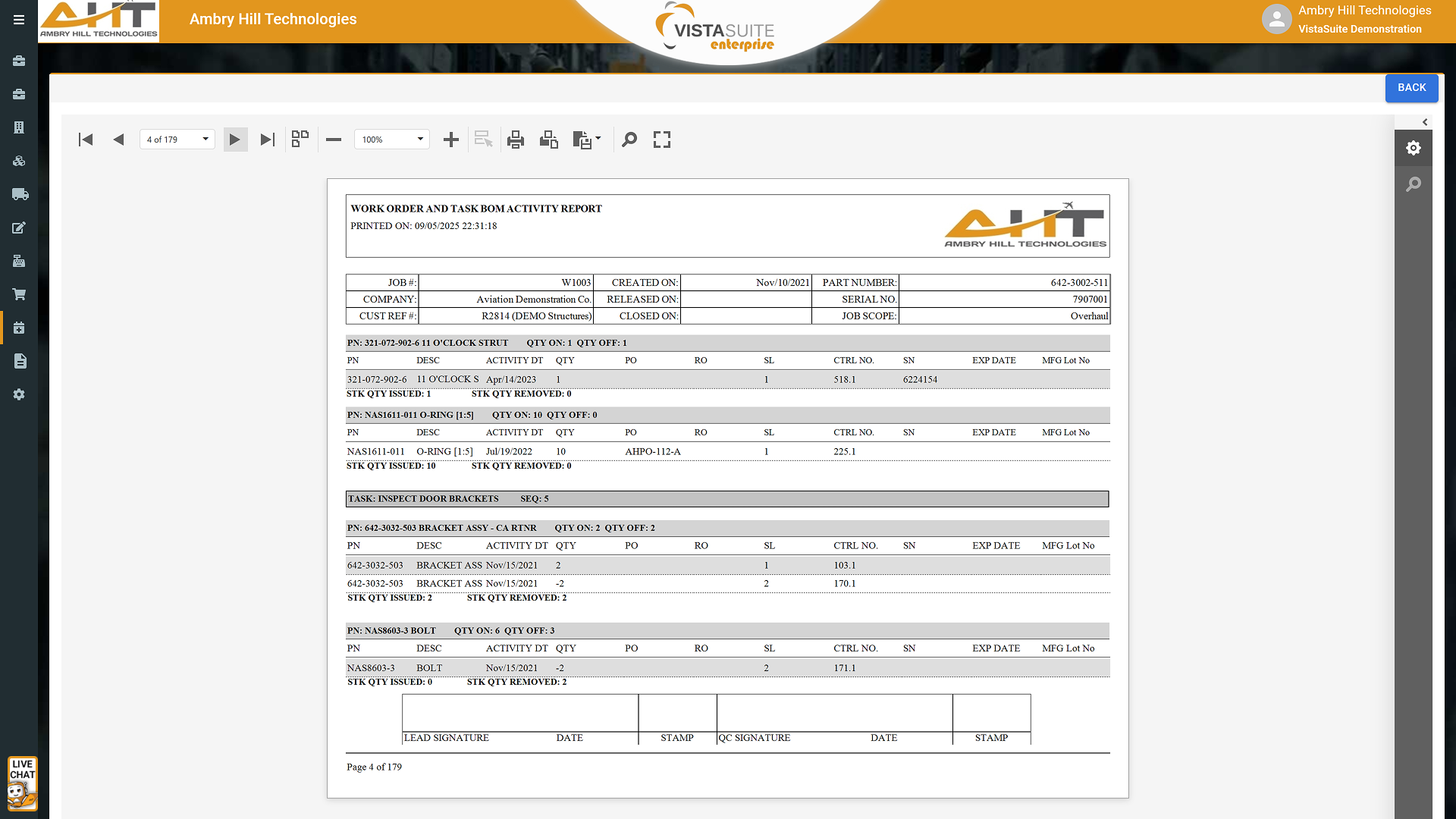Open the export format dropdown

tap(587, 140)
